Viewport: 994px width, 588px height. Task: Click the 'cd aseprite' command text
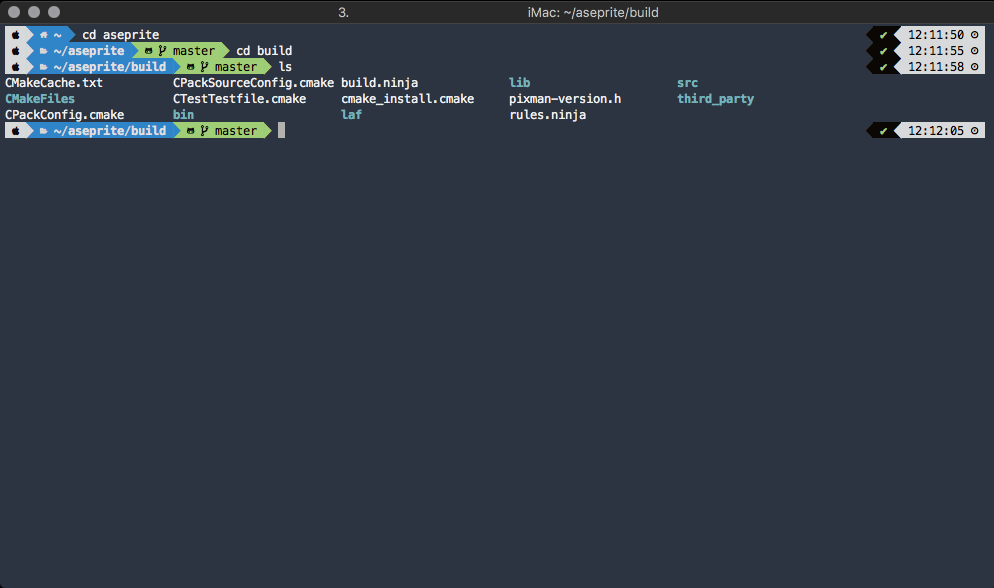click(120, 35)
